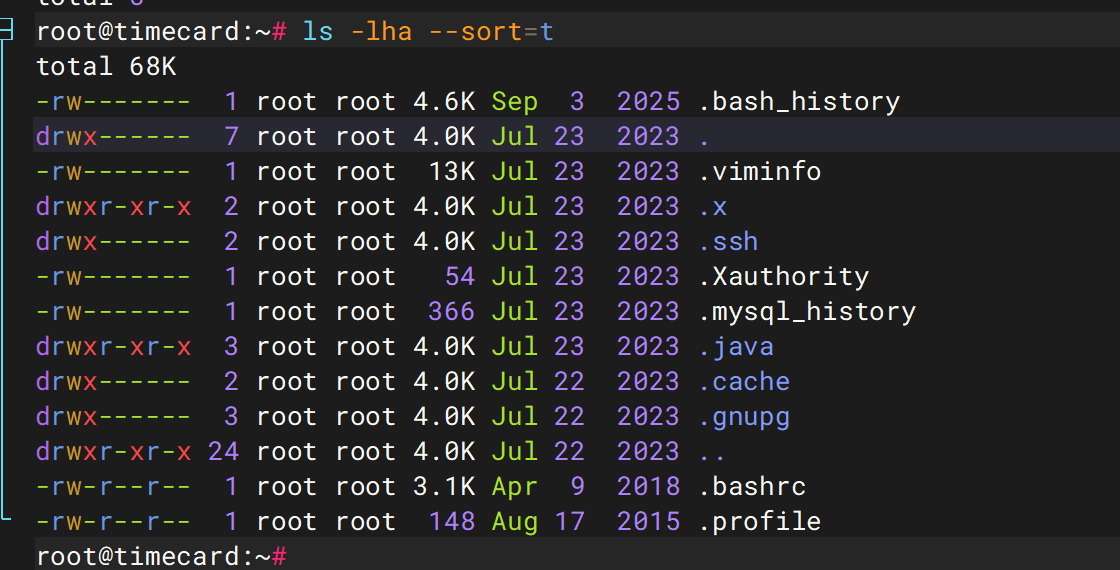Select the 'total 68K' line
1120x570 pixels.
[x=106, y=66]
